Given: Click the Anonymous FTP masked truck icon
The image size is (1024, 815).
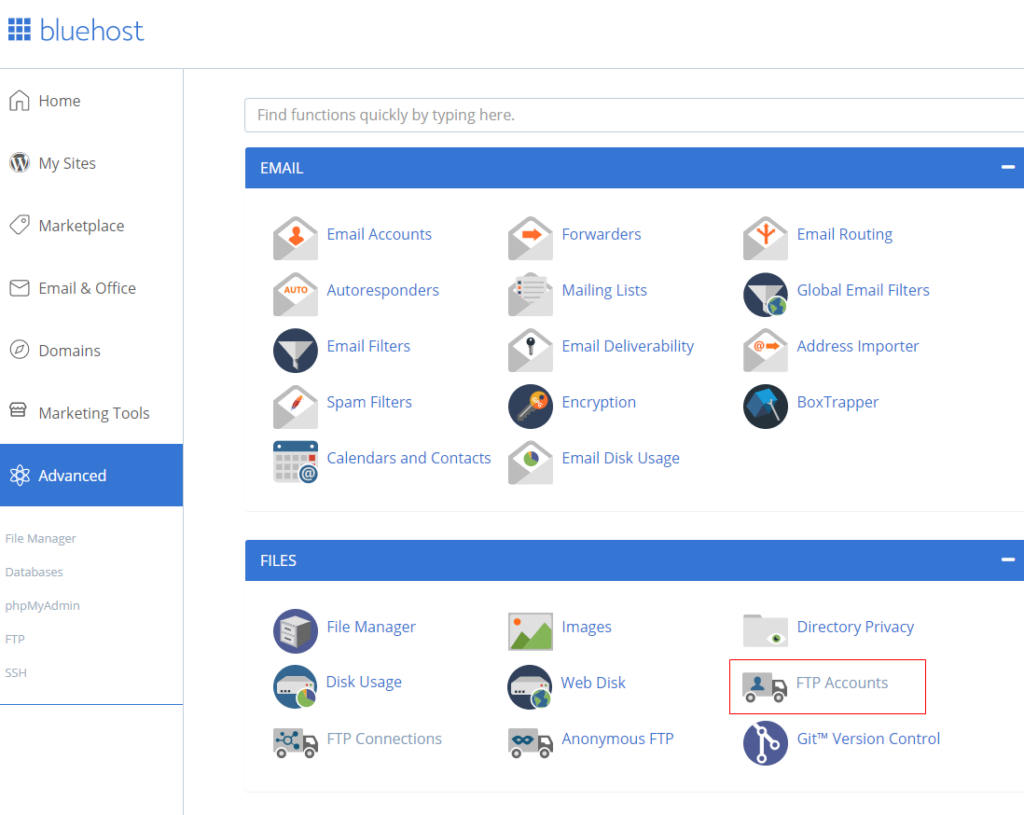Looking at the screenshot, I should click(x=530, y=743).
